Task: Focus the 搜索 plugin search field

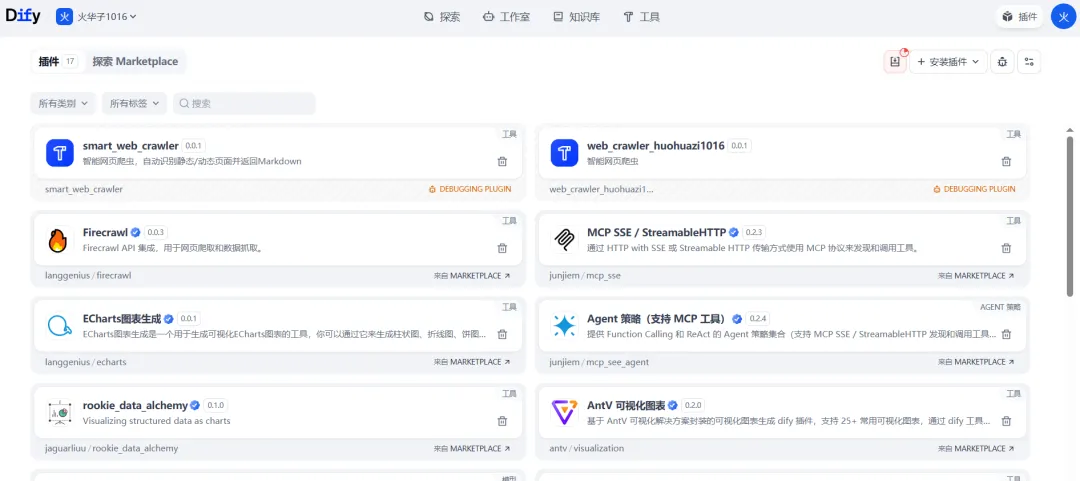Action: [x=244, y=103]
